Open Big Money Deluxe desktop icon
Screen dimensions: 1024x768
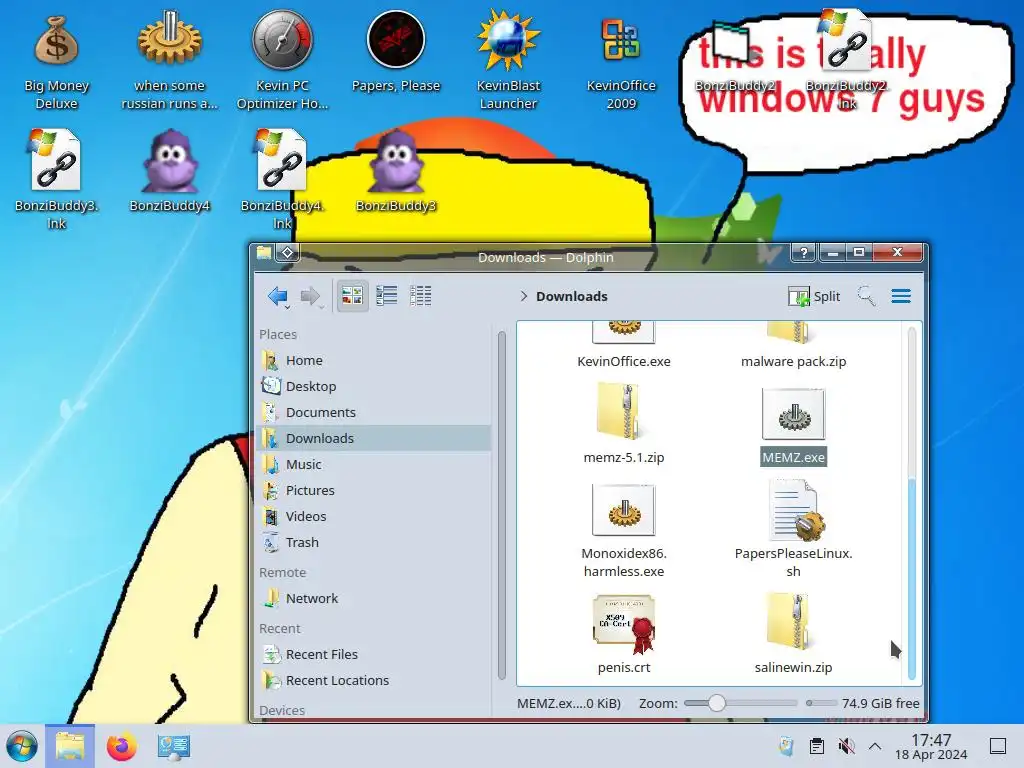pyautogui.click(x=56, y=62)
